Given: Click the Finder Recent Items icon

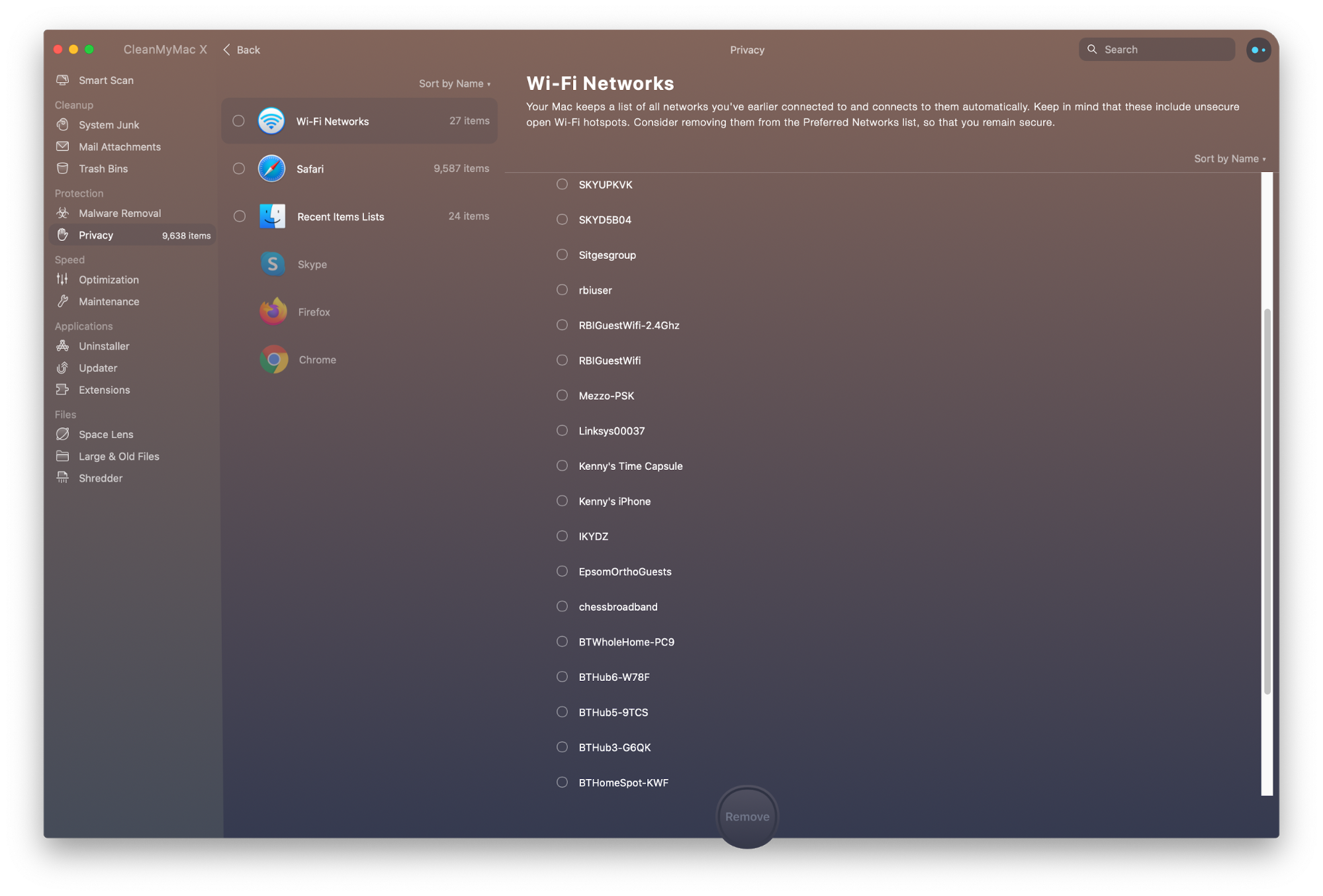Looking at the screenshot, I should (x=272, y=216).
